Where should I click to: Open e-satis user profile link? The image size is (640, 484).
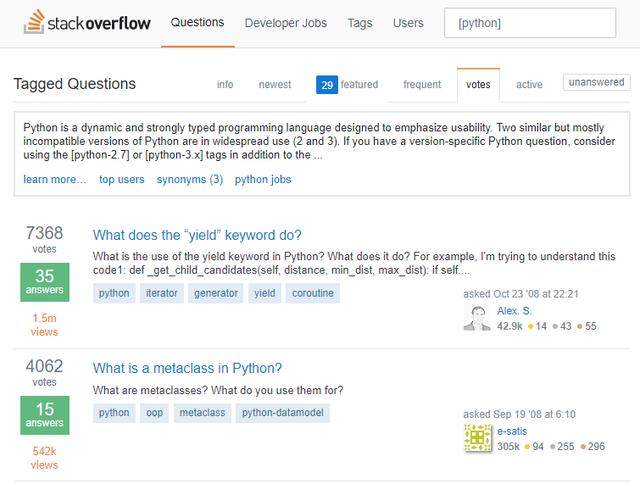click(512, 431)
